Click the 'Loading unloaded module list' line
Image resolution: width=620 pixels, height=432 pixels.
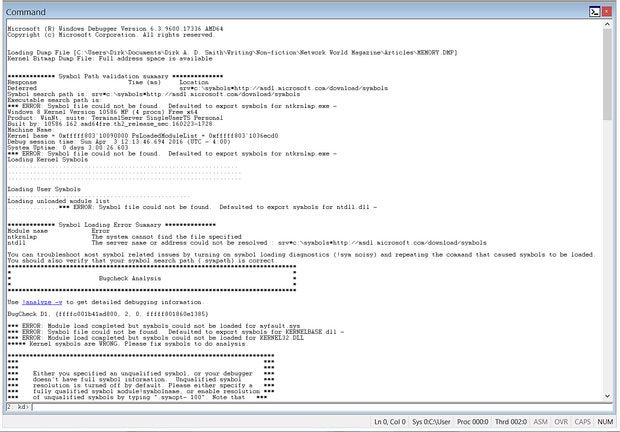[x=59, y=201]
